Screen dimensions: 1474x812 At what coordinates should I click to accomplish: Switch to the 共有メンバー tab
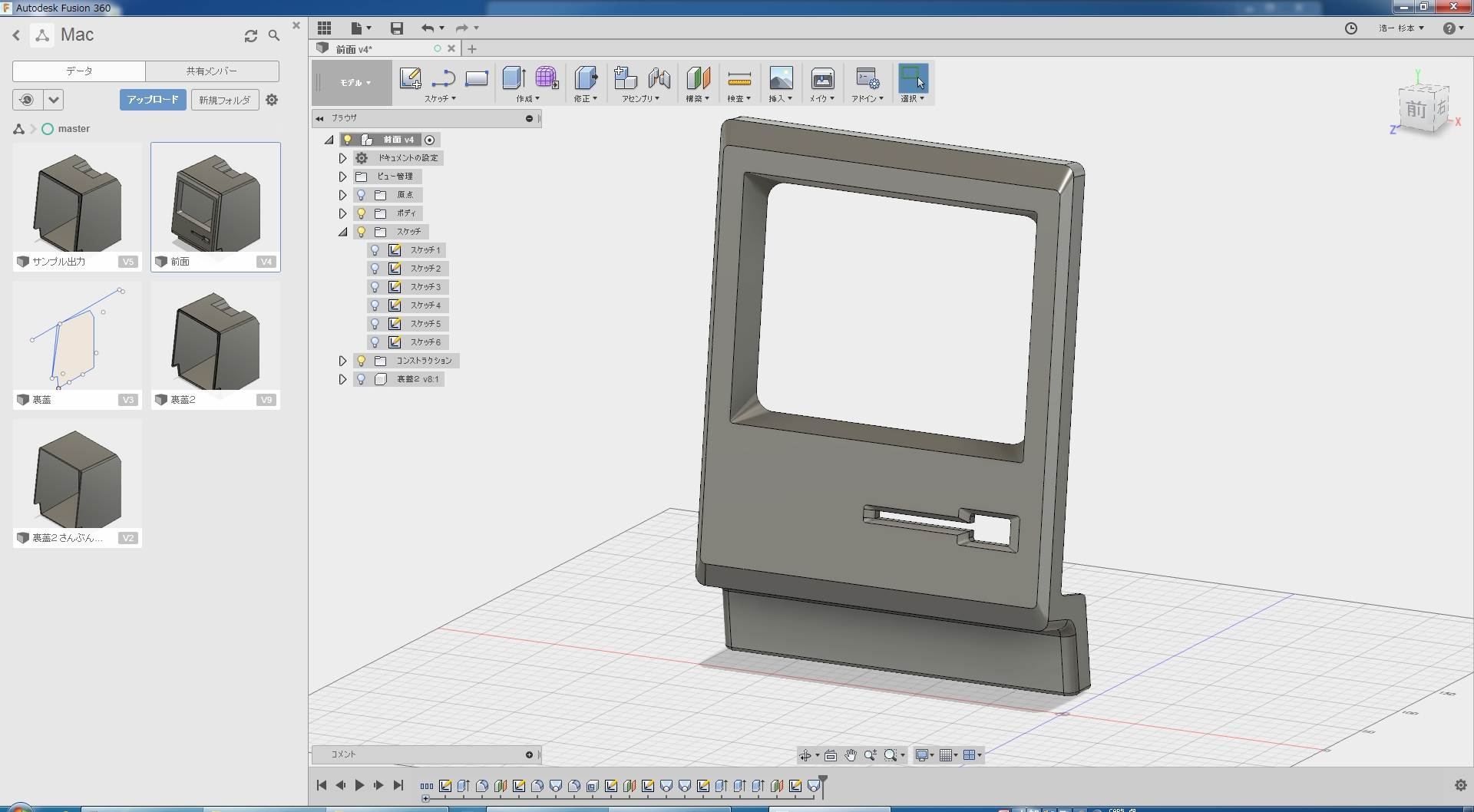tap(212, 71)
